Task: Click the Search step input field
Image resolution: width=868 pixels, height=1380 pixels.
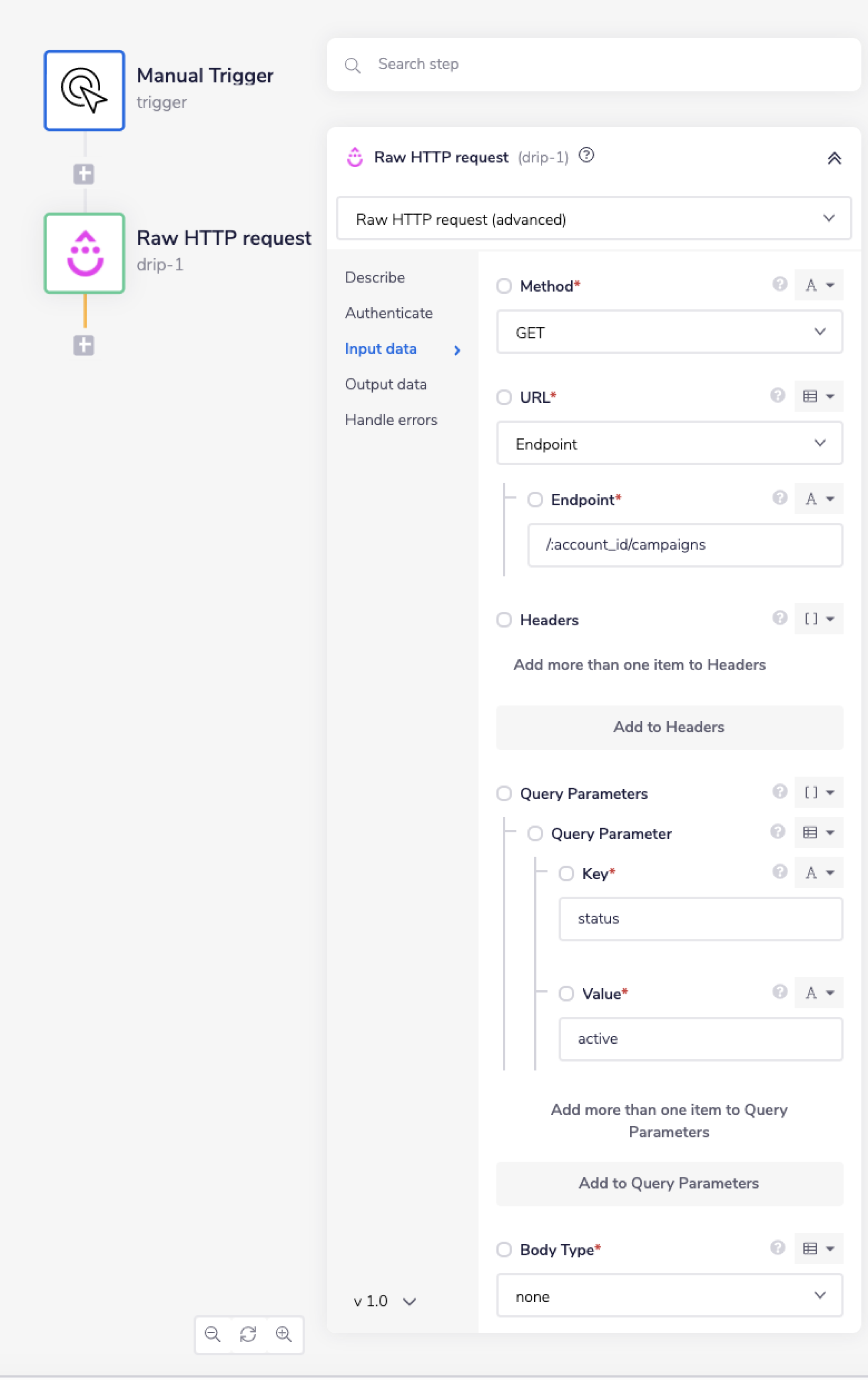Action: pyautogui.click(x=602, y=64)
